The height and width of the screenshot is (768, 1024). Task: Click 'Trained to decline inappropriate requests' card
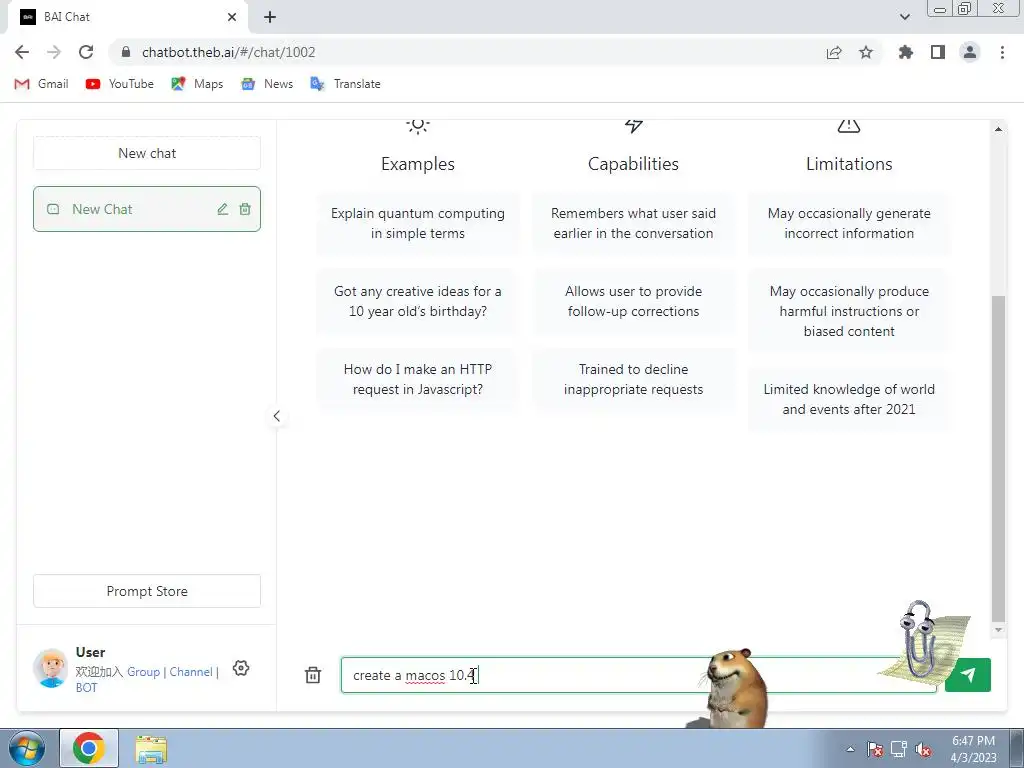click(633, 379)
